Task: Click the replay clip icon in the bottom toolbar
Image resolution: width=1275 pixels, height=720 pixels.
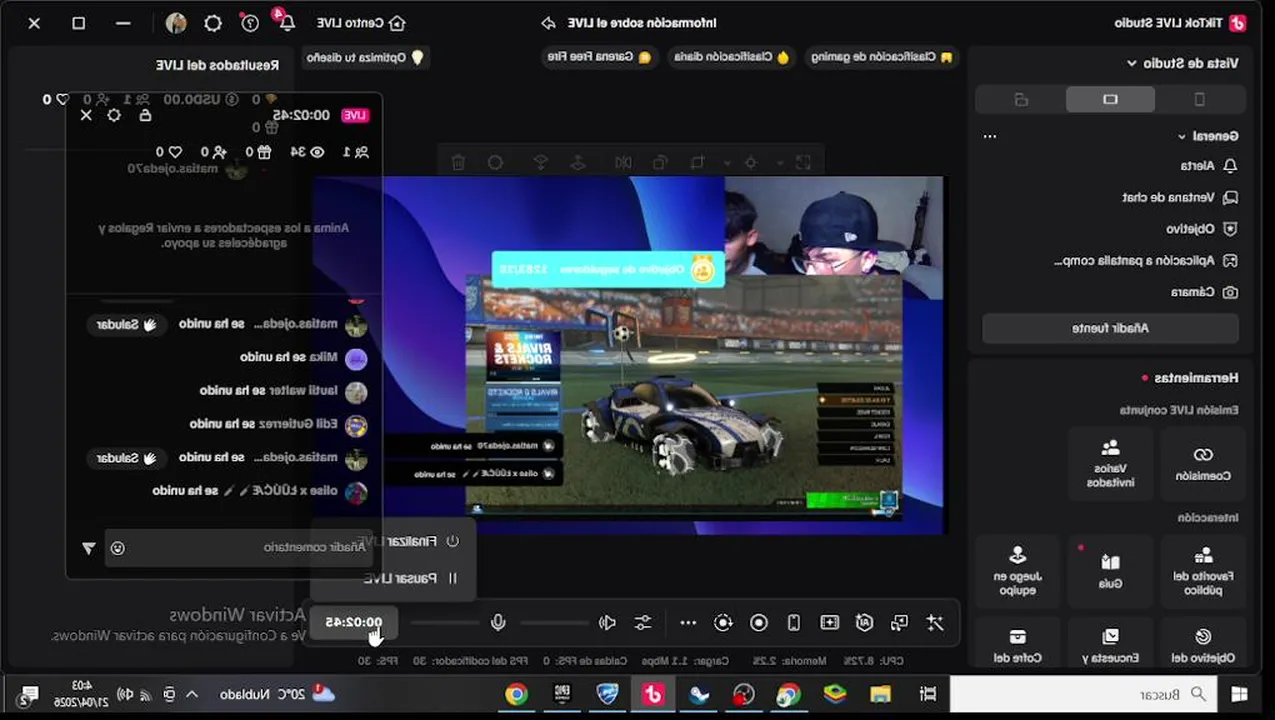Action: 723,622
